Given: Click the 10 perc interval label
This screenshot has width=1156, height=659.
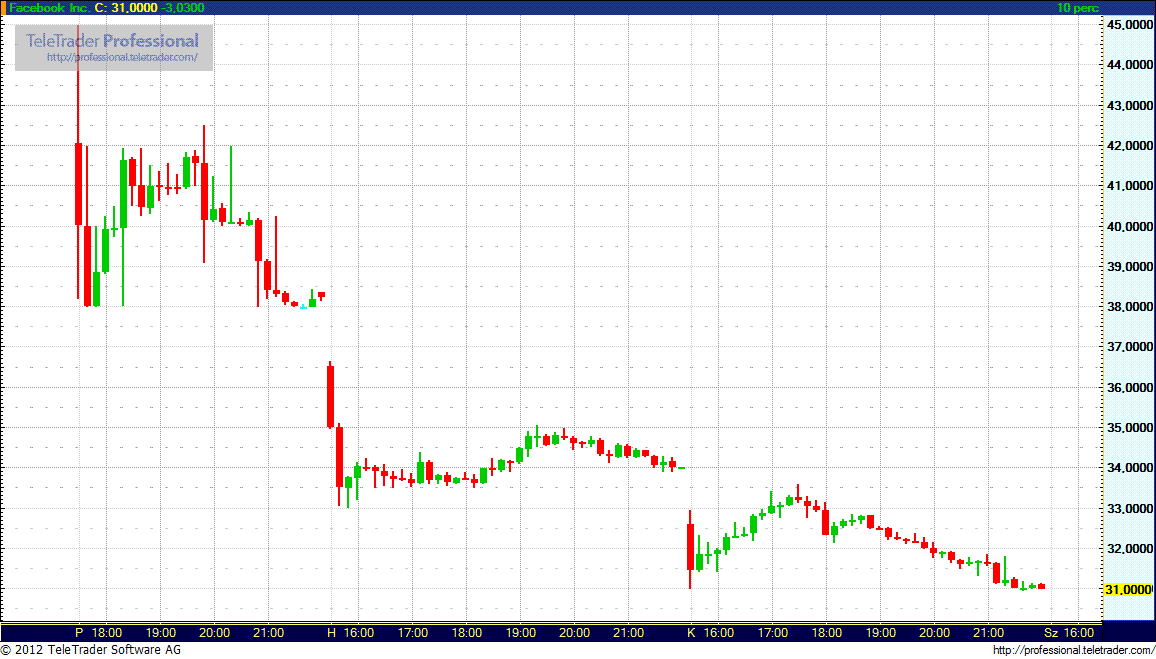Looking at the screenshot, I should pos(1077,8).
